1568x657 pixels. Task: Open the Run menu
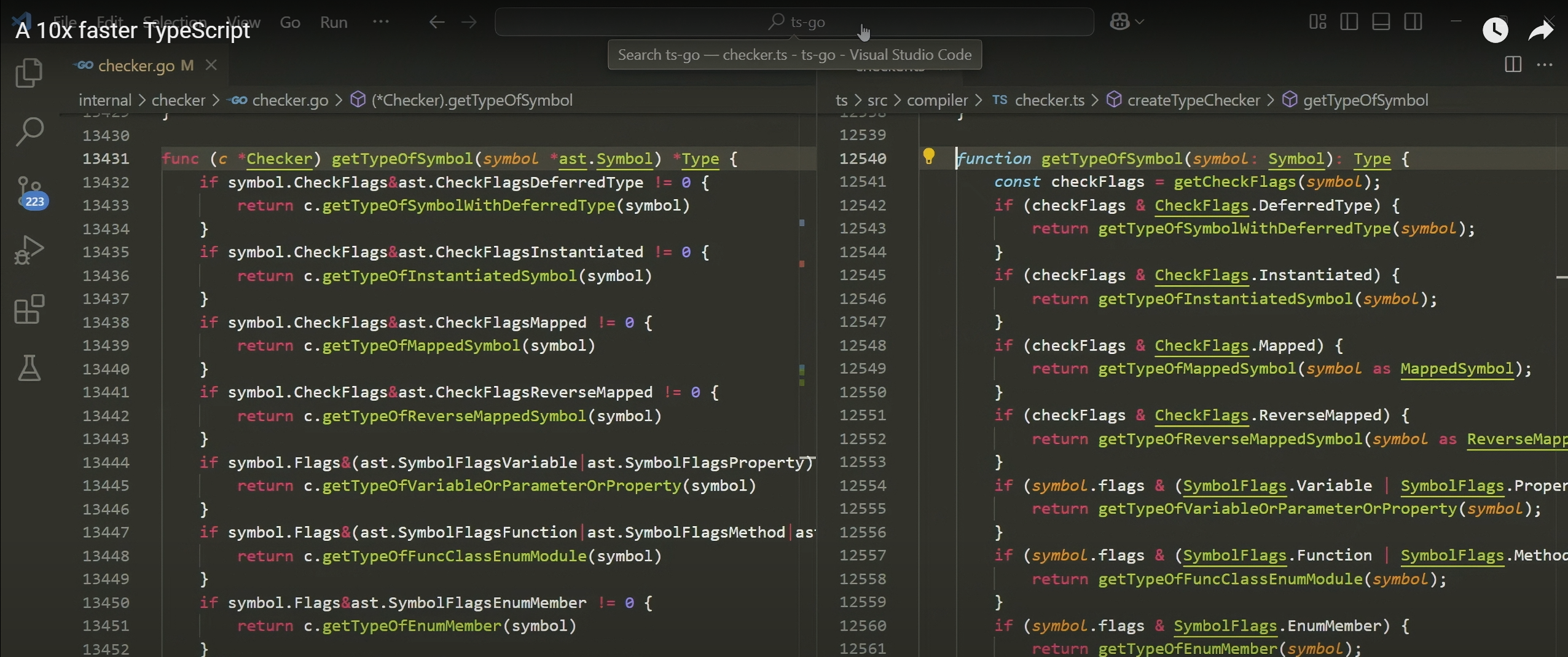334,22
